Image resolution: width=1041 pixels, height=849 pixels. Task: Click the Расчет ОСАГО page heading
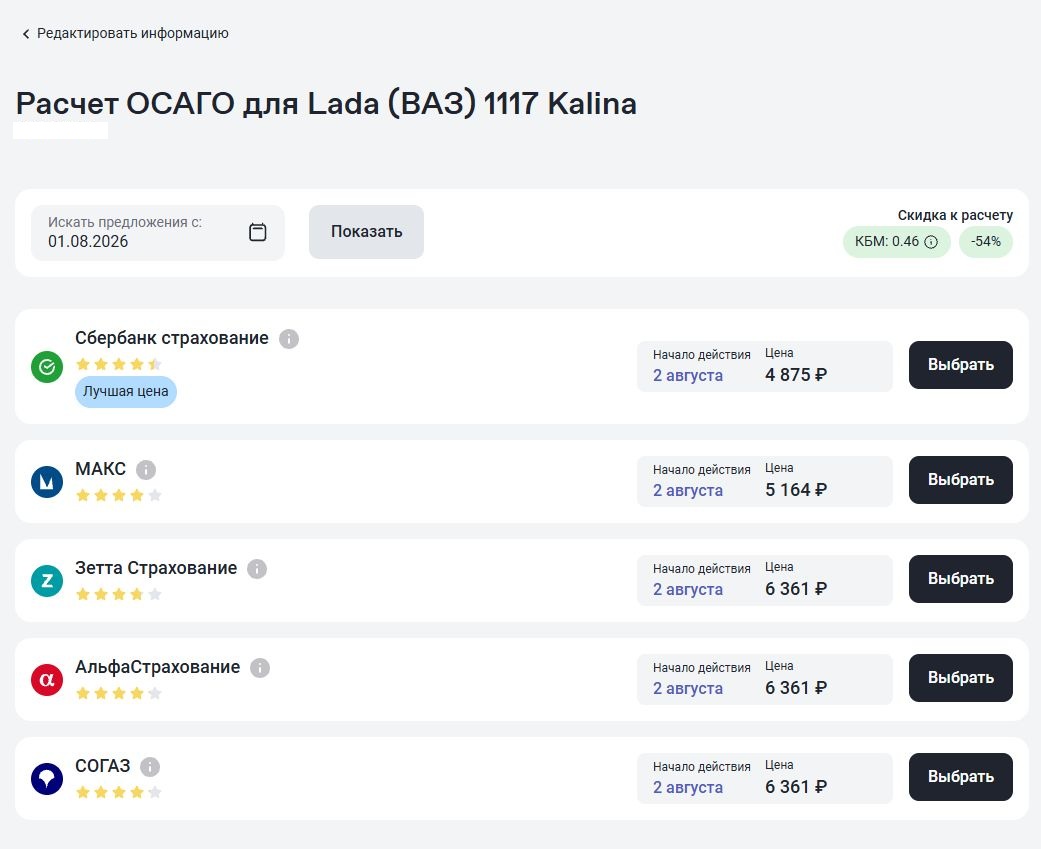tap(326, 104)
